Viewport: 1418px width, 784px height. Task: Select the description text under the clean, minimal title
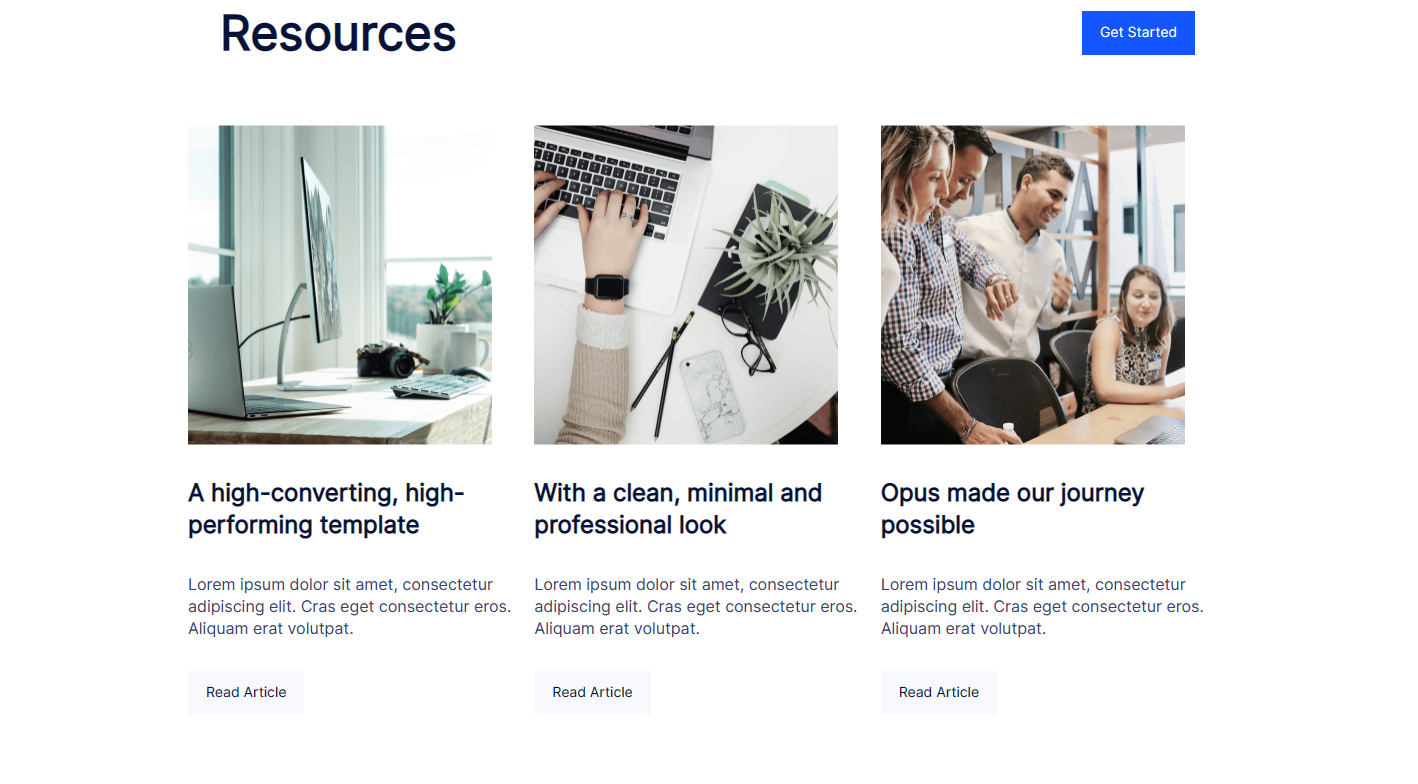click(x=696, y=606)
